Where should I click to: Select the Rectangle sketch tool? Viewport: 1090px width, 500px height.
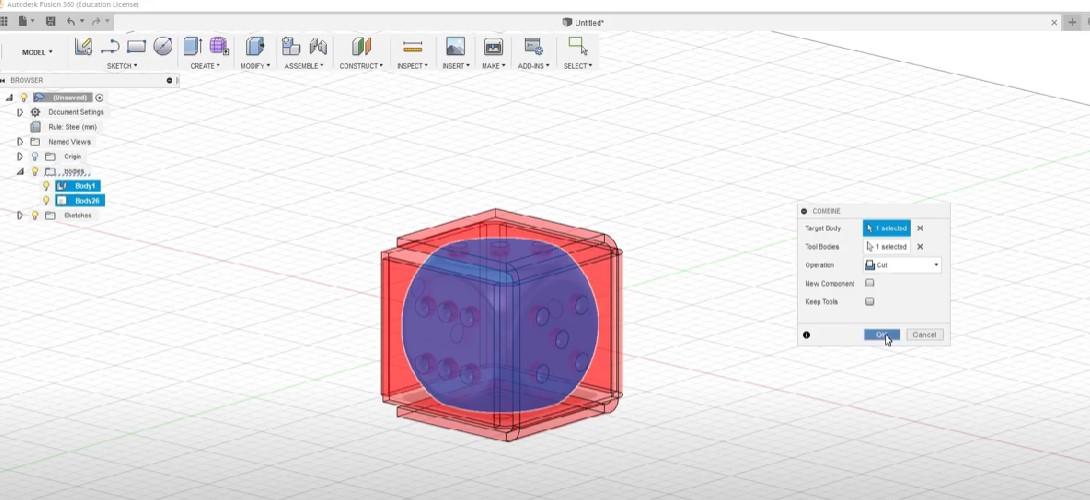[136, 47]
